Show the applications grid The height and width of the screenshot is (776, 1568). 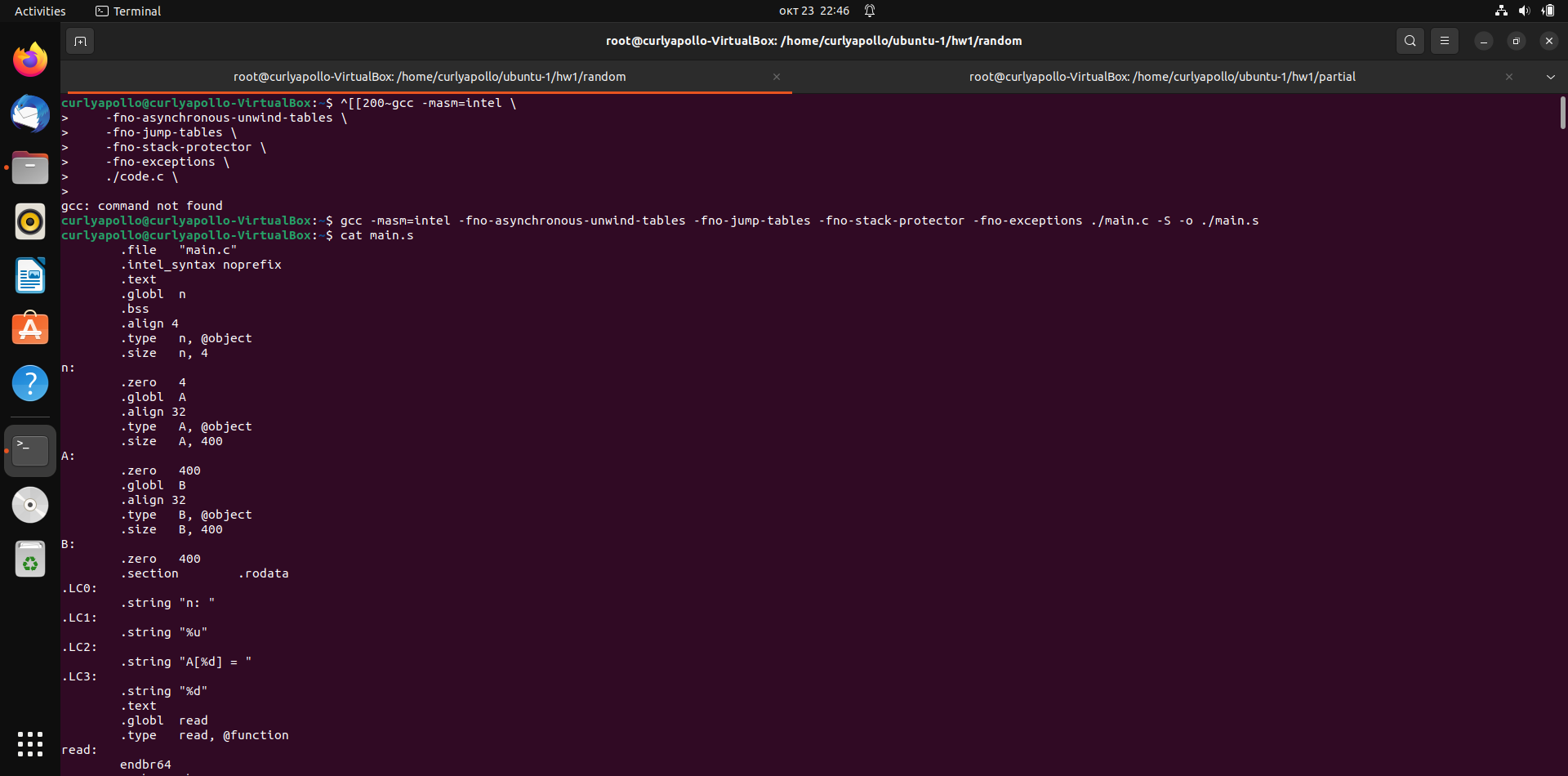pos(30,744)
